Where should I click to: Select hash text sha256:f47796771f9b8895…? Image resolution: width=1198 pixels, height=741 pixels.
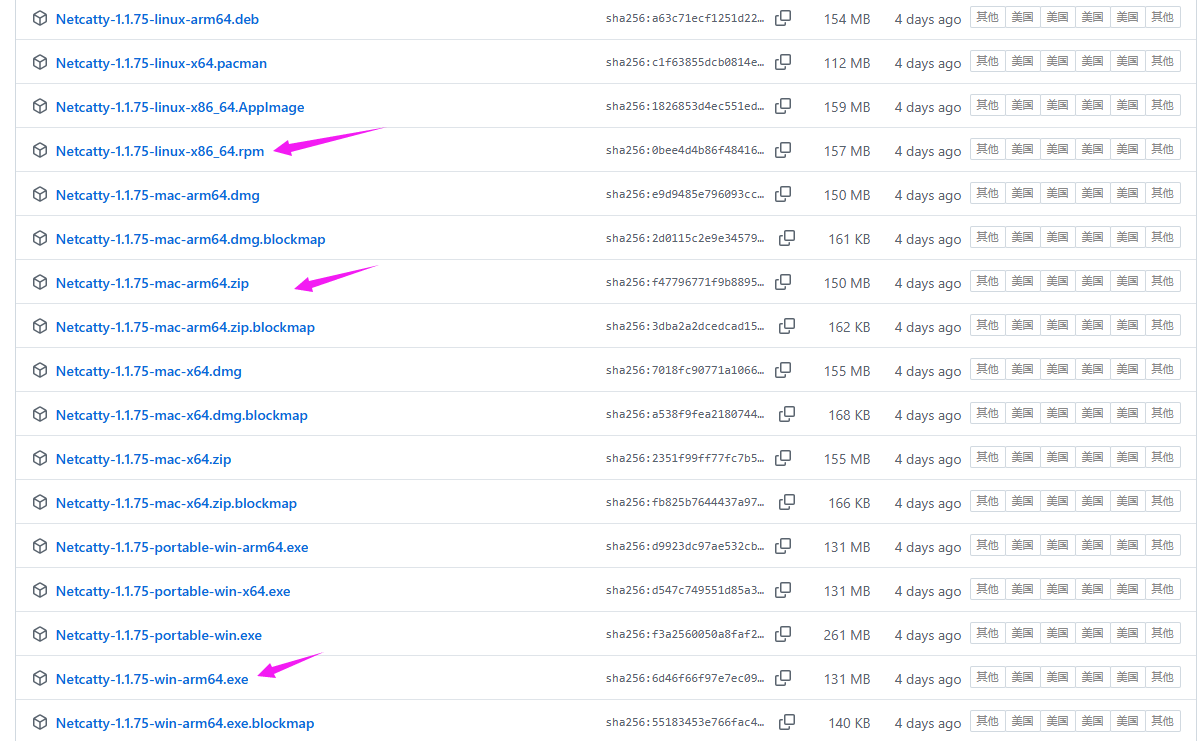point(685,283)
